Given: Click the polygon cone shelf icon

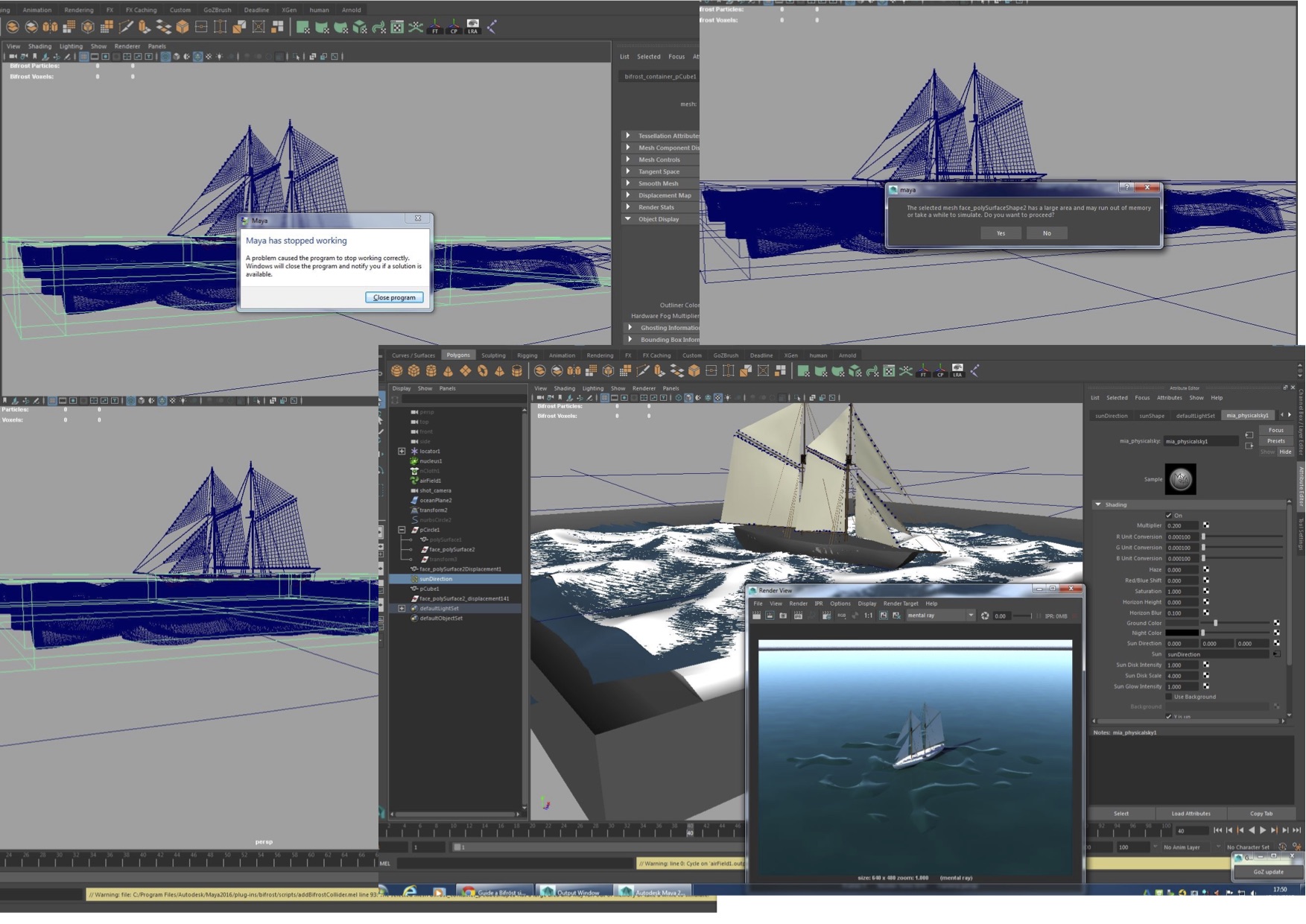Looking at the screenshot, I should click(448, 371).
